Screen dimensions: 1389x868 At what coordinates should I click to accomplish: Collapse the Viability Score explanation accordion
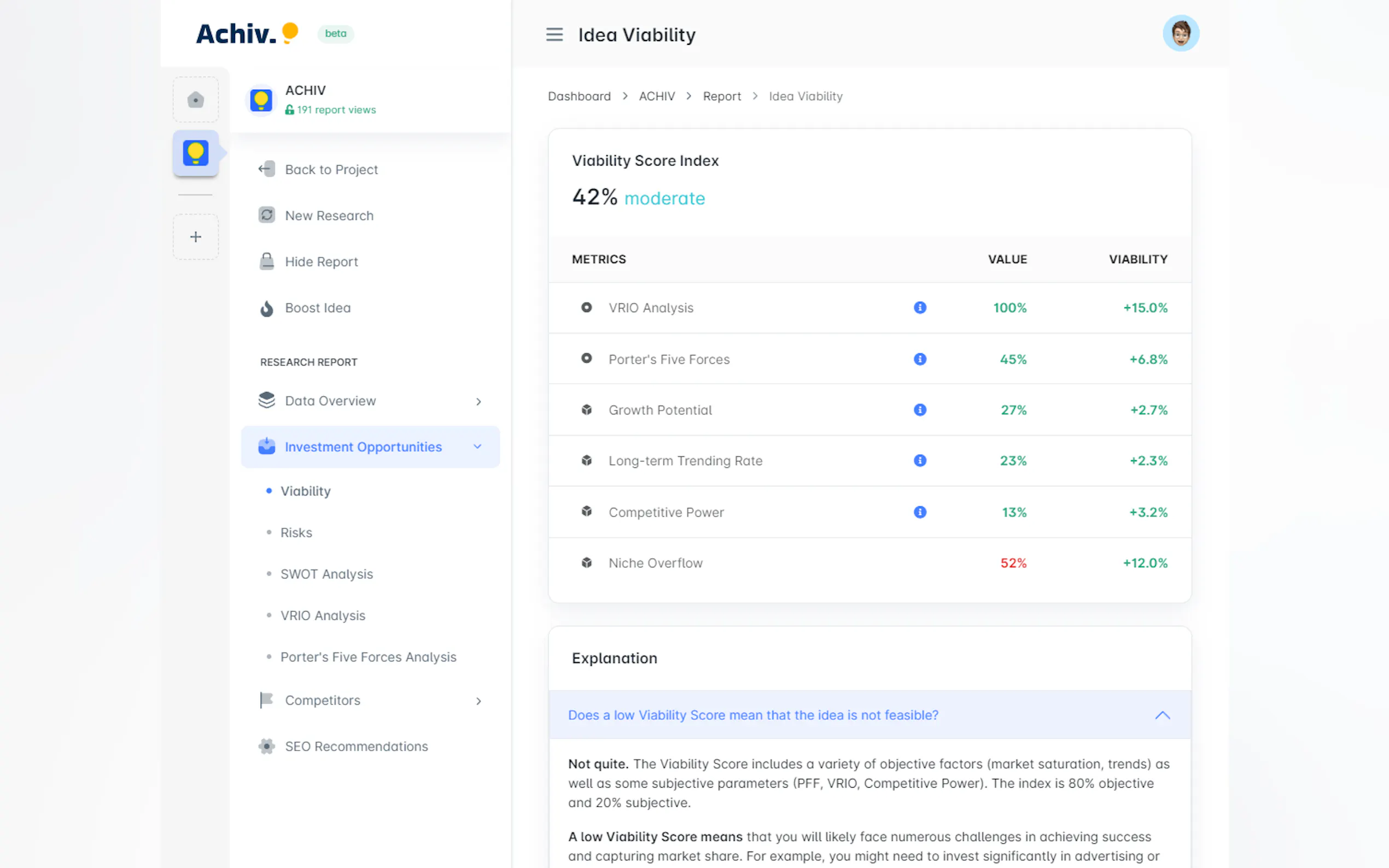coord(1162,715)
